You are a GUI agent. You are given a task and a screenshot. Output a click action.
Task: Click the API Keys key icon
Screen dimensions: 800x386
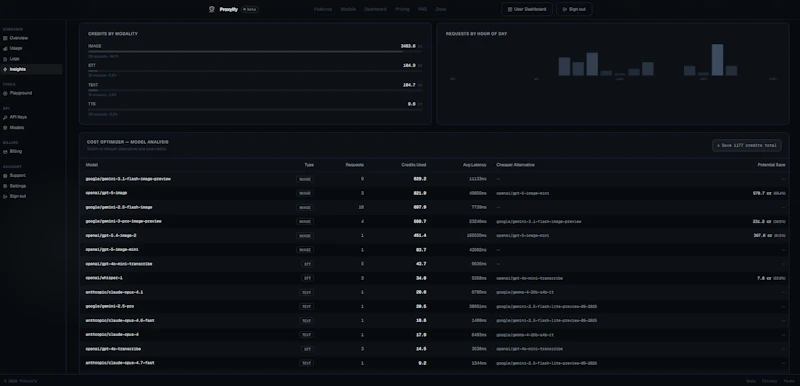coord(5,117)
